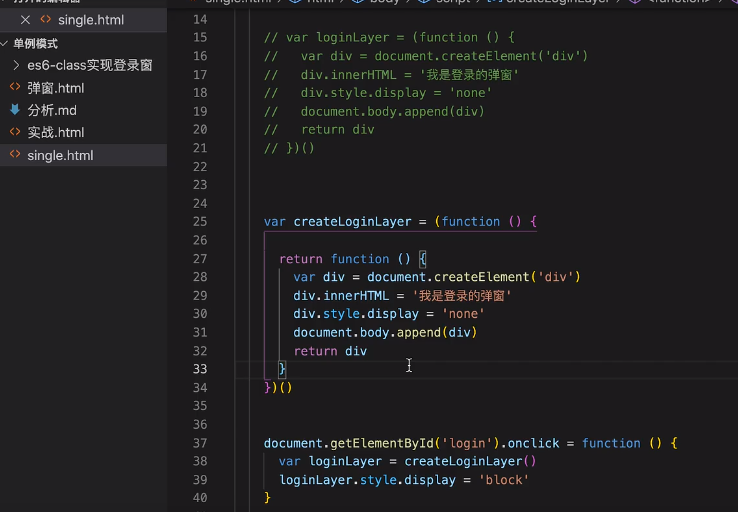Select the open editor entry single.html
The width and height of the screenshot is (738, 512).
pyautogui.click(x=91, y=20)
